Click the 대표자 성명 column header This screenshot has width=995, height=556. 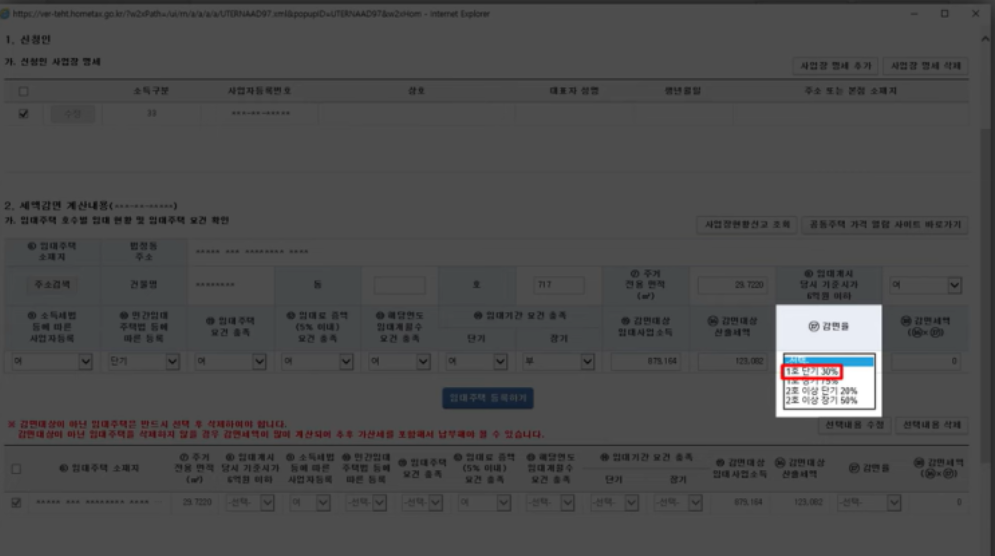(574, 91)
